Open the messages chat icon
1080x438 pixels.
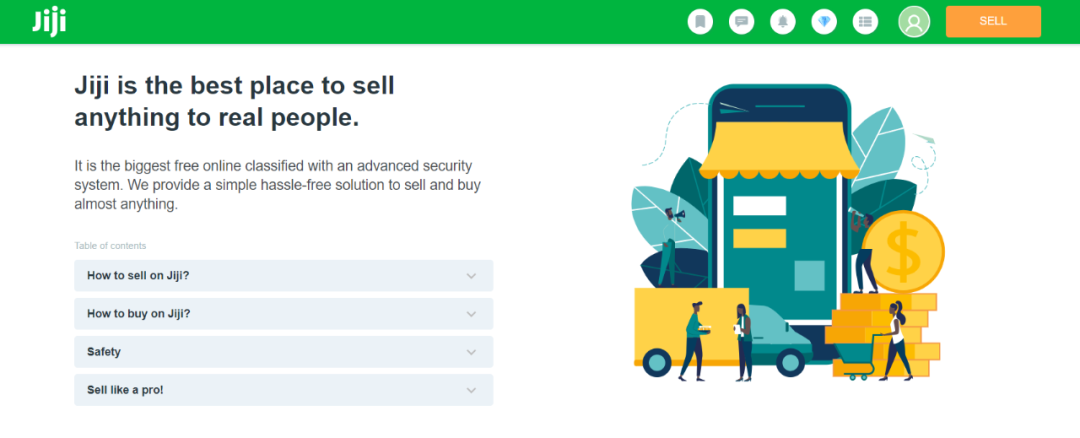click(x=742, y=21)
